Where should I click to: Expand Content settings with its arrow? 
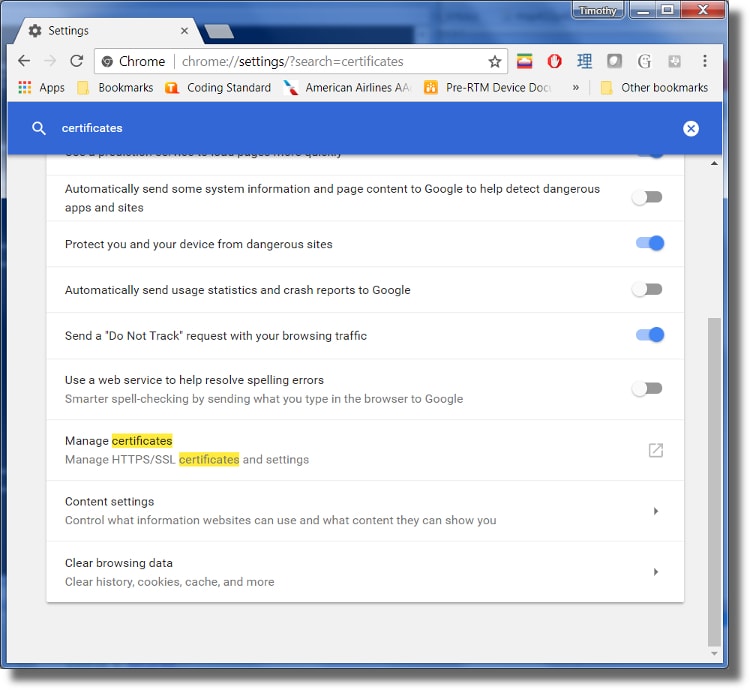point(655,511)
